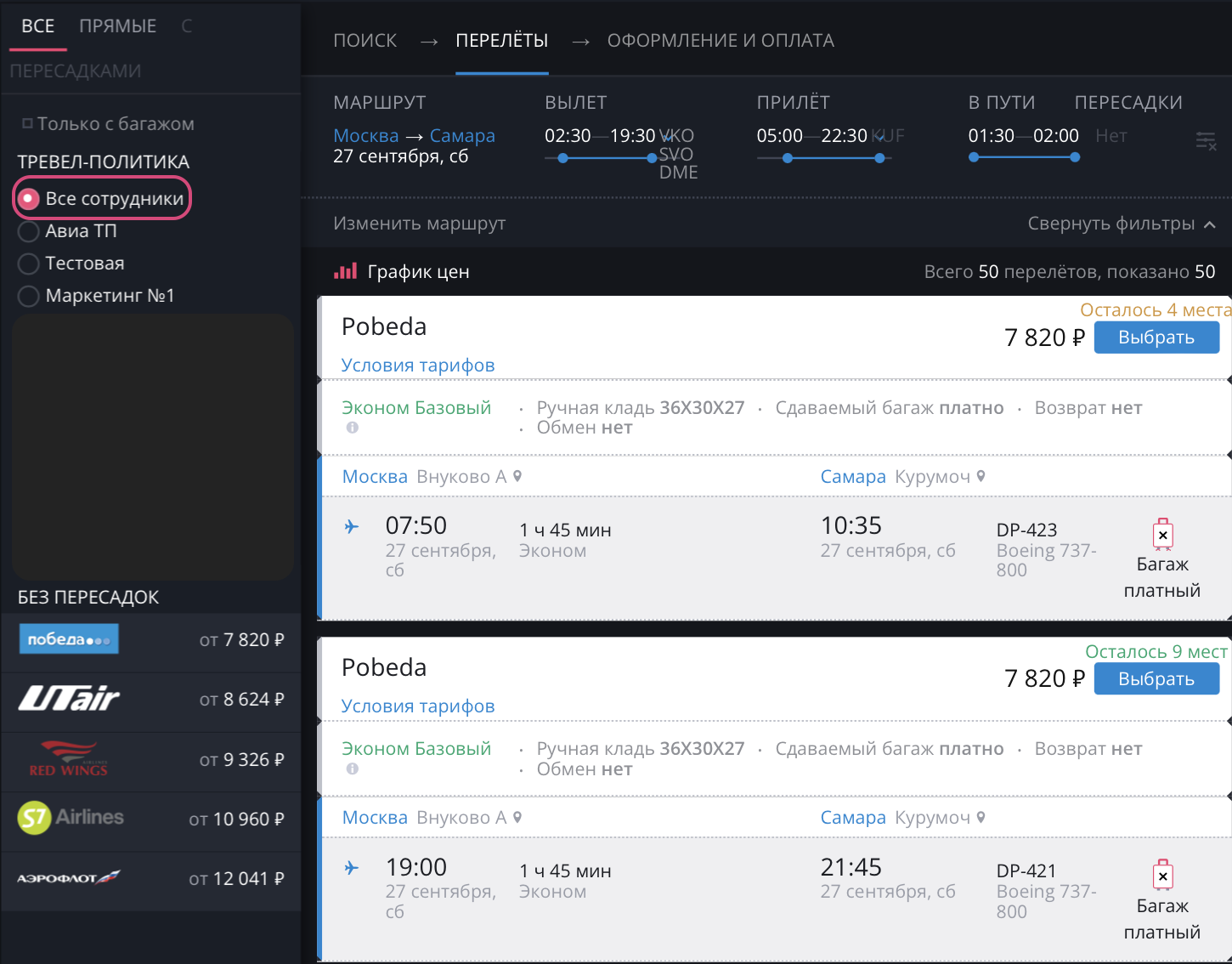Click paid baggage icon for flight DP-423
The height and width of the screenshot is (964, 1232).
(1162, 535)
